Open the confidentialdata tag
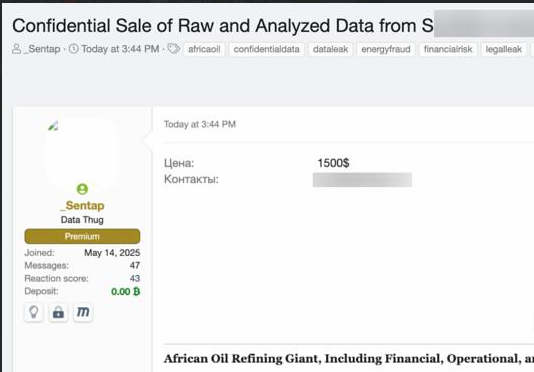This screenshot has width=534, height=372. 266,49
